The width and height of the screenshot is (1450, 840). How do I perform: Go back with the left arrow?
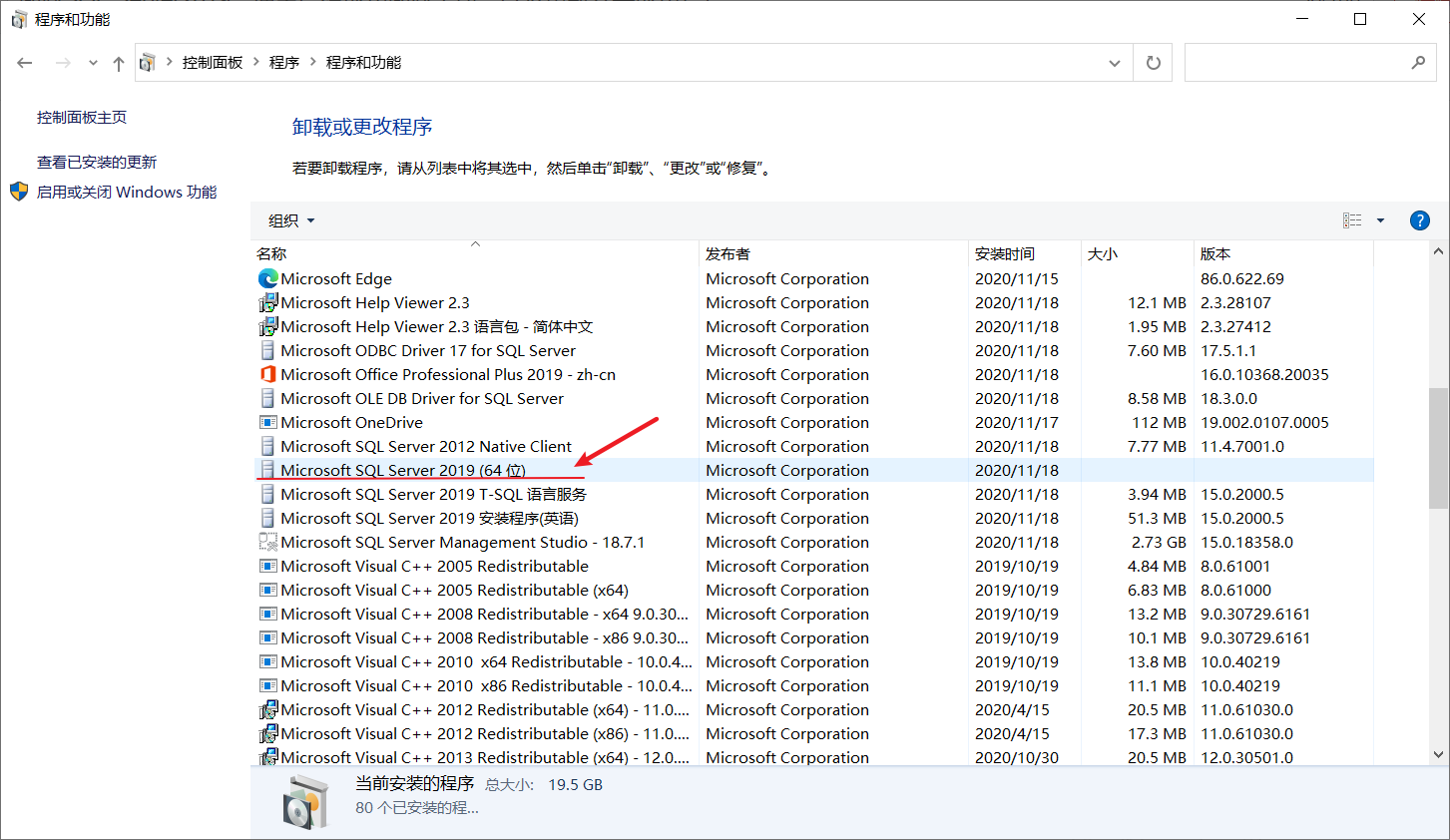point(25,63)
